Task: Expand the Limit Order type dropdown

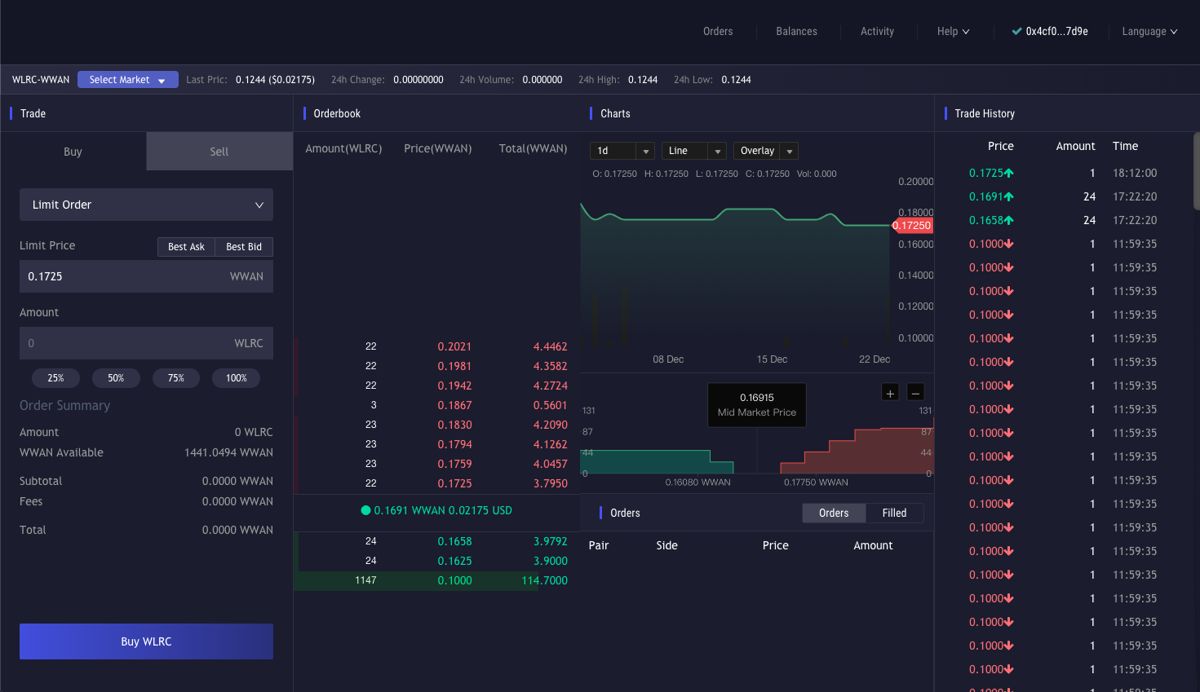Action: pos(146,205)
